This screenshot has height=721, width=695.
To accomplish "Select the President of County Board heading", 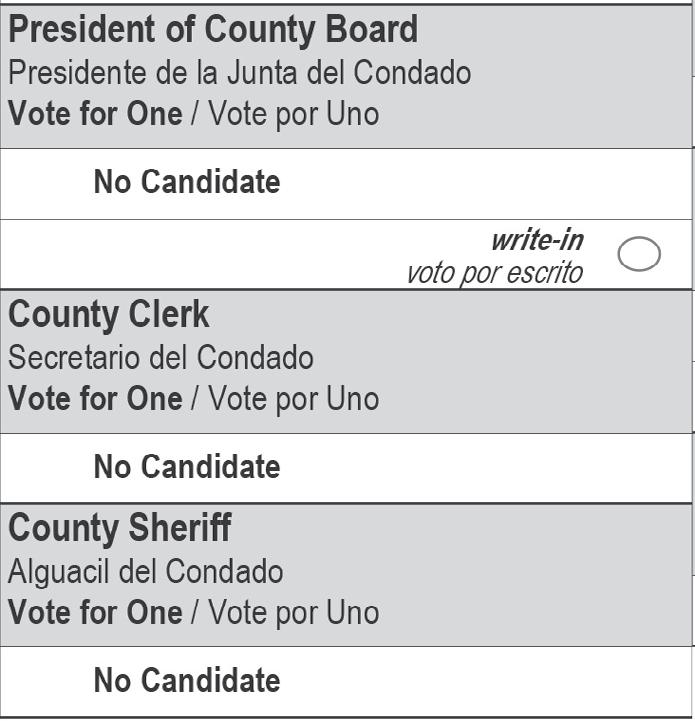I will click(213, 30).
